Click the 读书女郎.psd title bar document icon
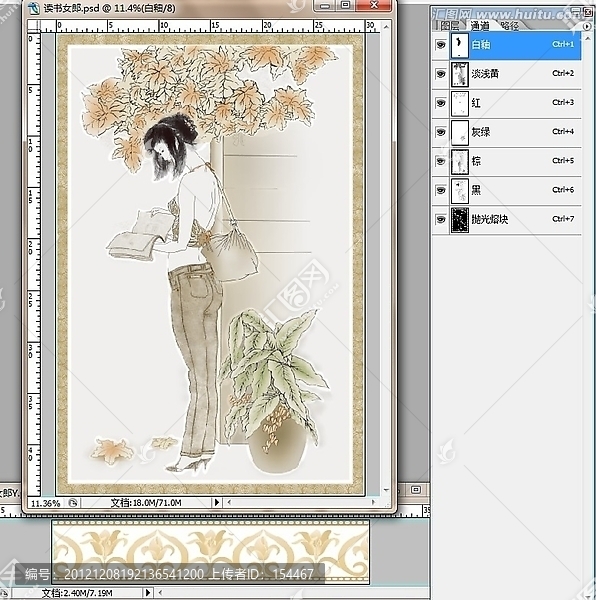Viewport: 596px width, 600px height. coord(34,7)
